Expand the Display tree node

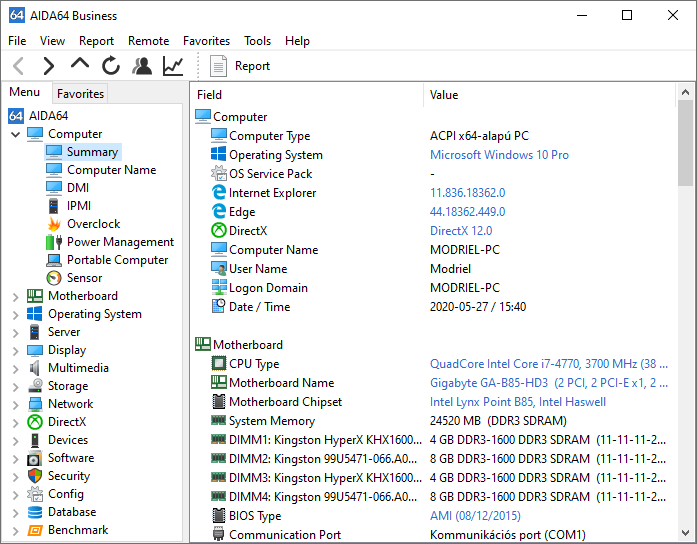[16, 351]
